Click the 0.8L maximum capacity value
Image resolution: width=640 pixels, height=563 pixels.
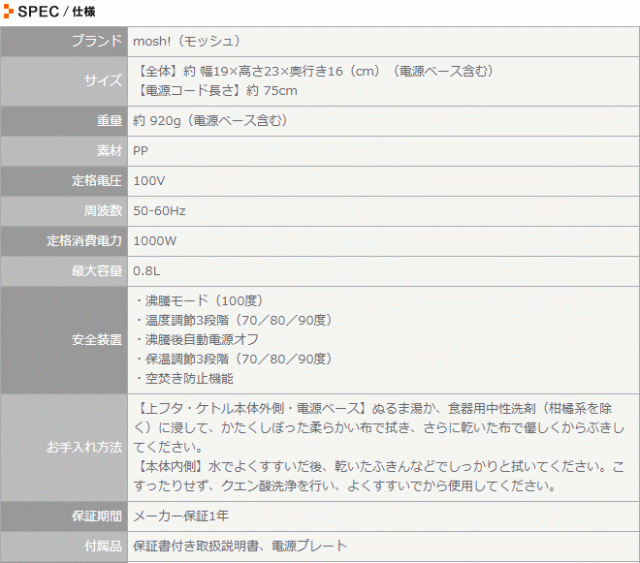click(148, 271)
